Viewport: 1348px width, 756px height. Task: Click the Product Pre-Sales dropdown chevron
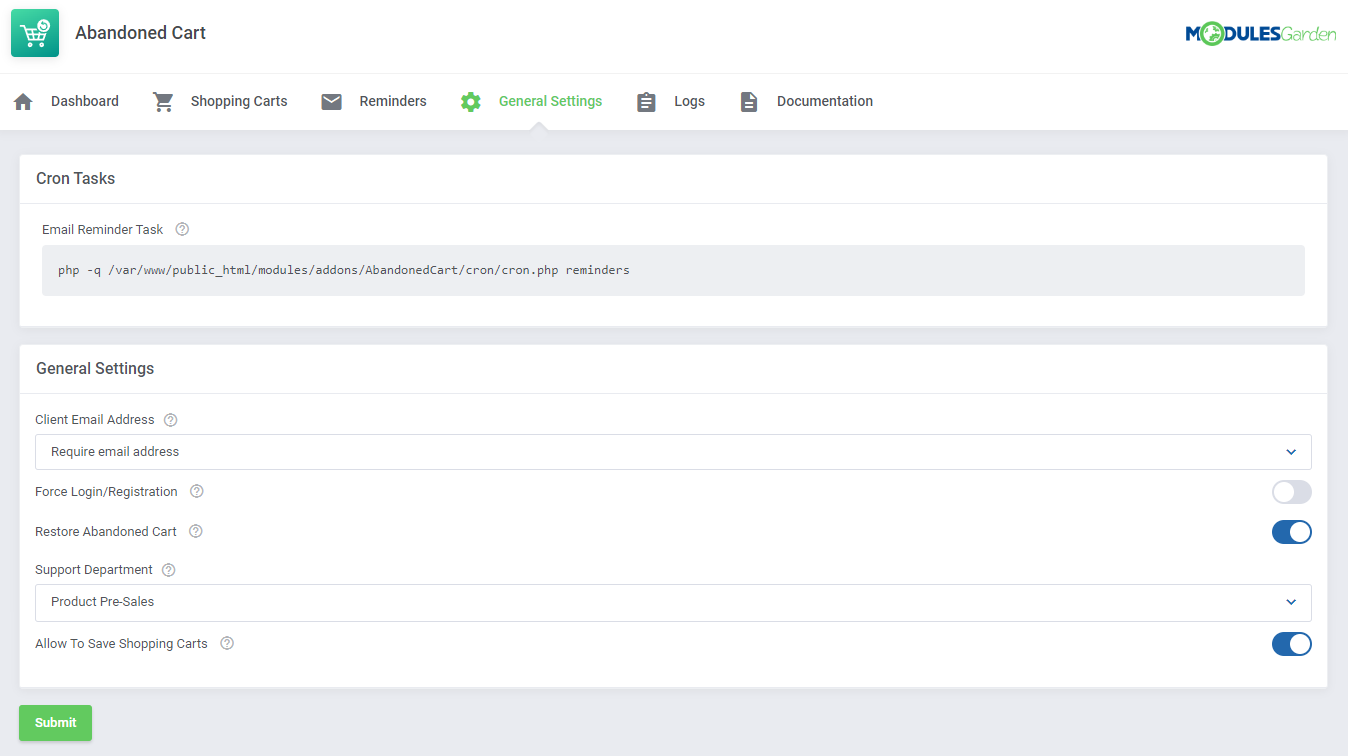(x=1290, y=602)
